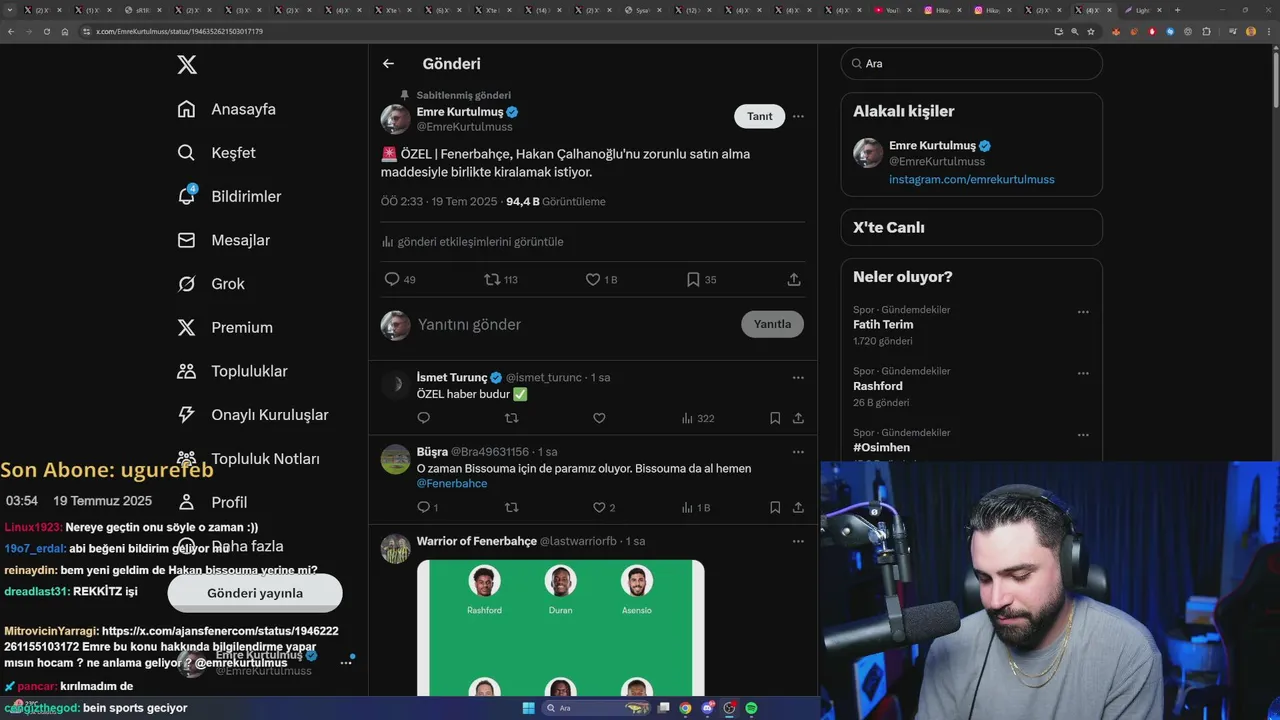The image size is (1280, 720).
Task: Like İsmet Turunç's reply
Action: click(x=599, y=418)
